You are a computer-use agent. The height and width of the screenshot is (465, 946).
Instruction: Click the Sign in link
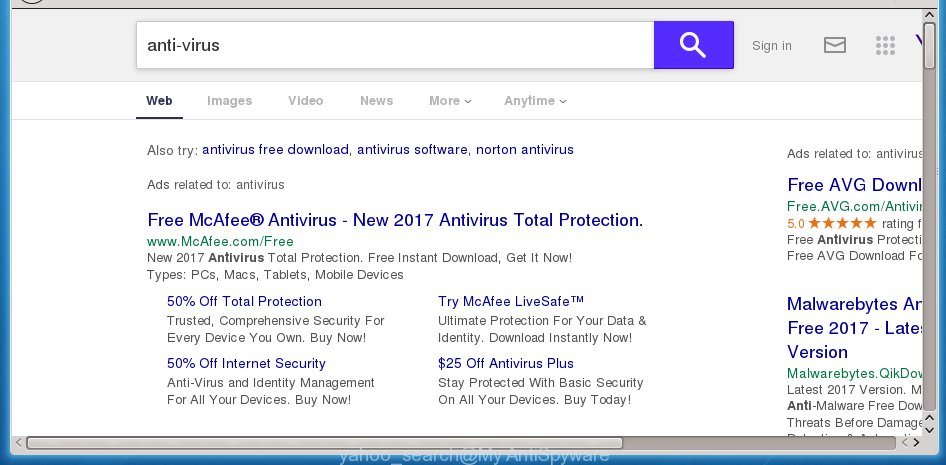(772, 46)
